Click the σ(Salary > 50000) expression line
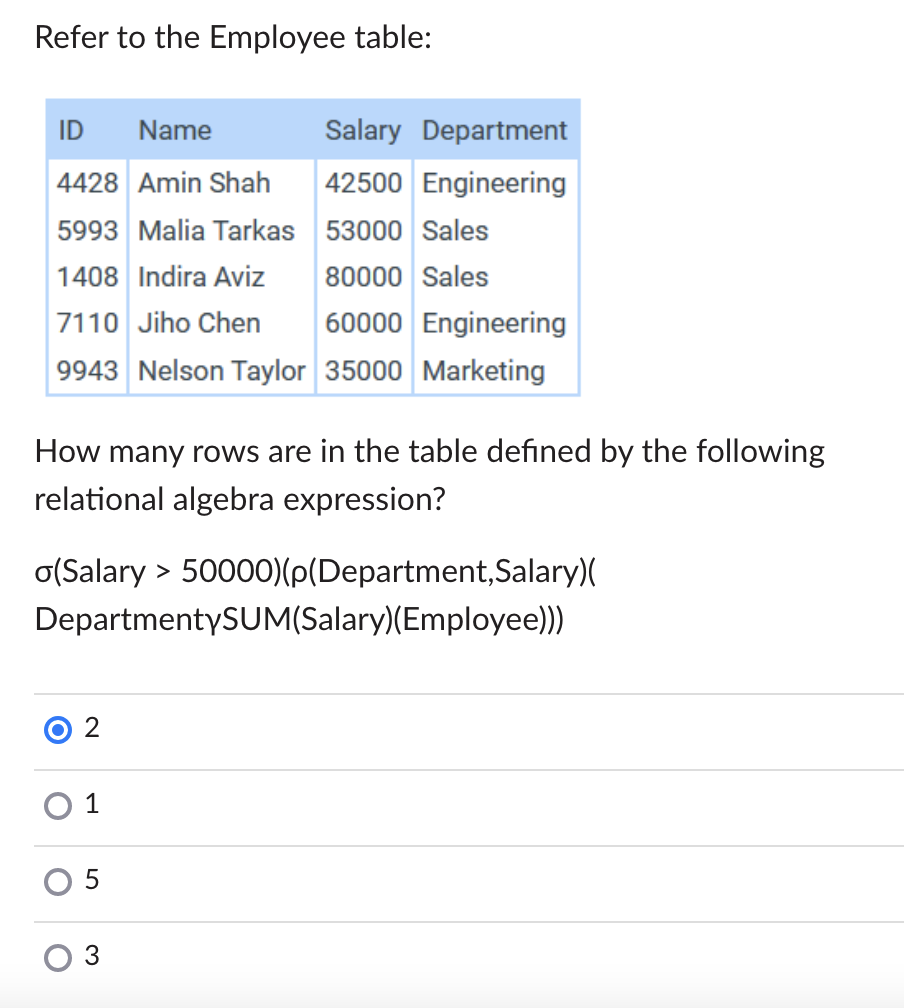The width and height of the screenshot is (904, 1008). tap(317, 572)
